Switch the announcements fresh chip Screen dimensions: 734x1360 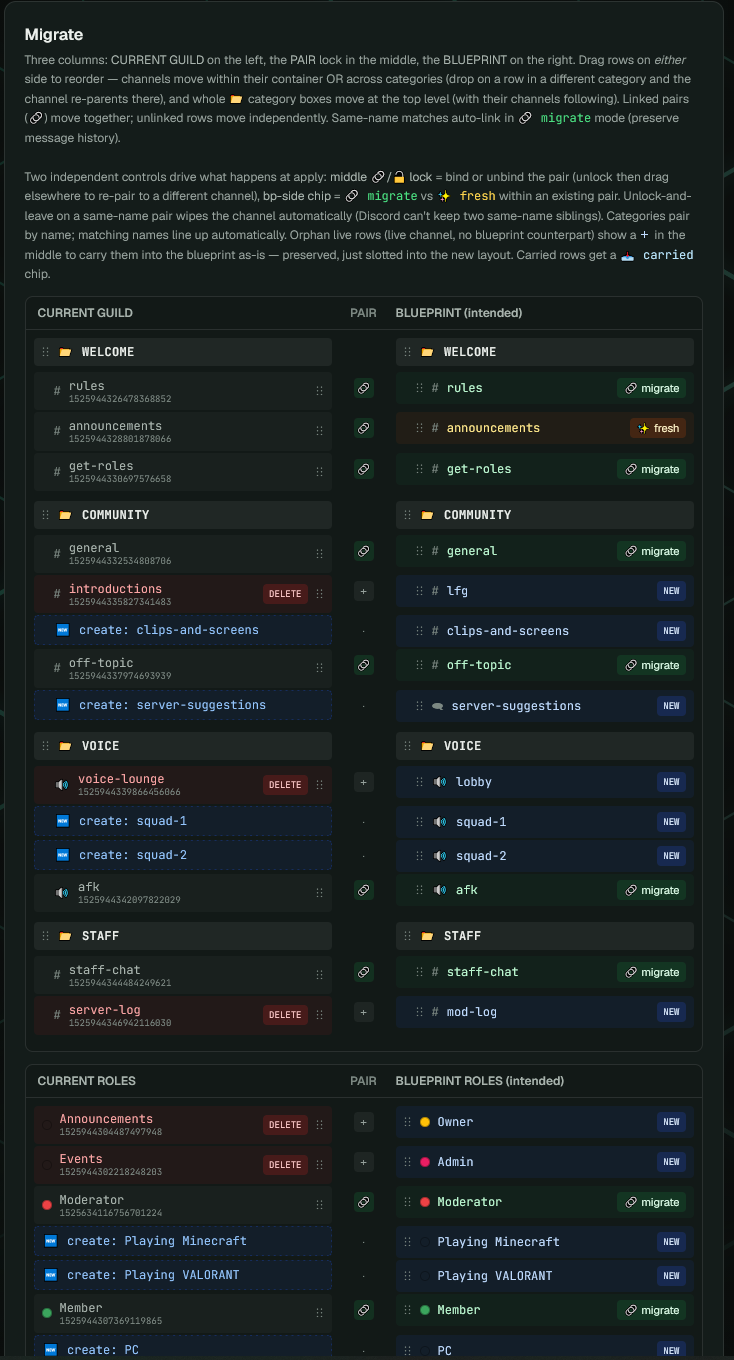(658, 428)
